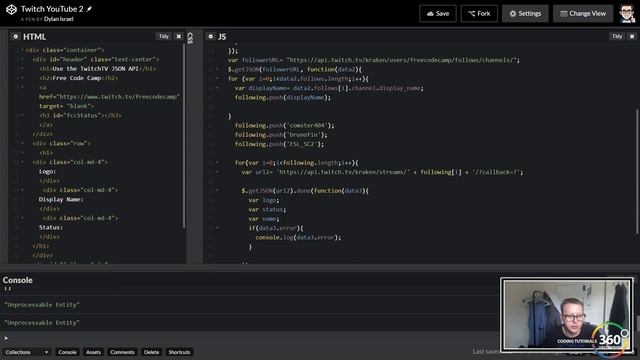
Task: Click the h3 id fccStatus line
Action: coord(80,116)
